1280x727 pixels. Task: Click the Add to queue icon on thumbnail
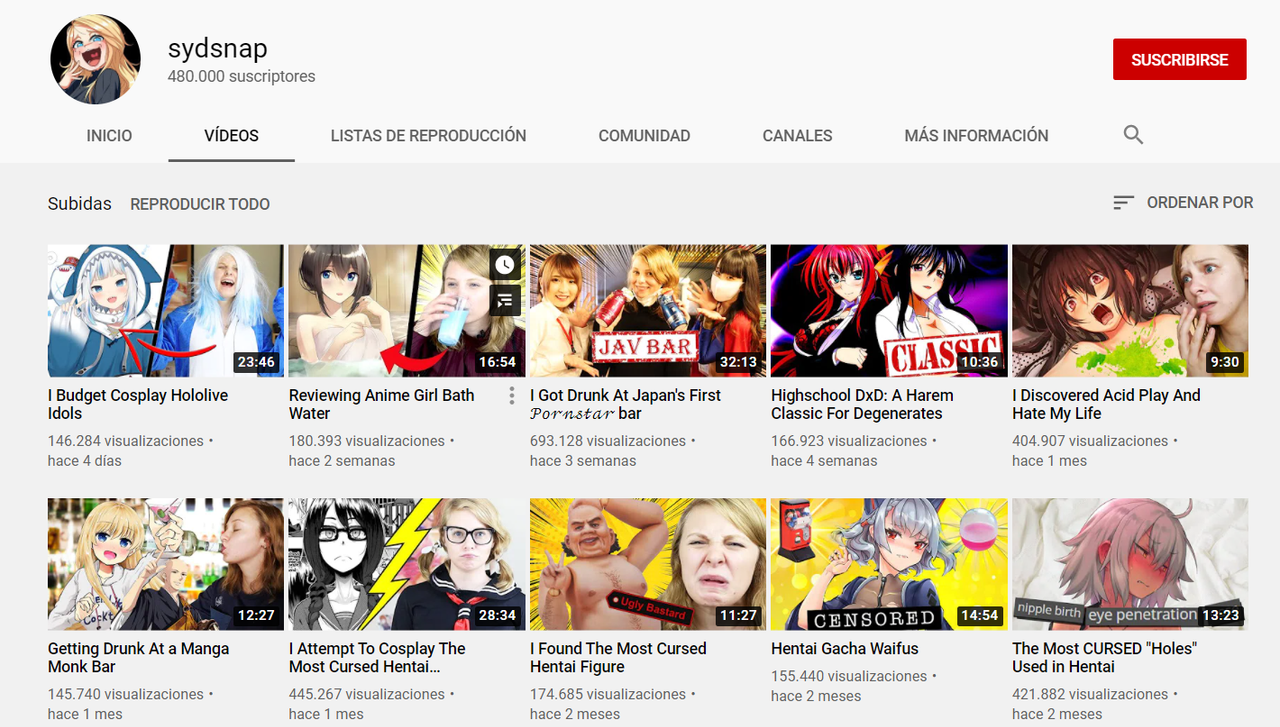(x=505, y=299)
